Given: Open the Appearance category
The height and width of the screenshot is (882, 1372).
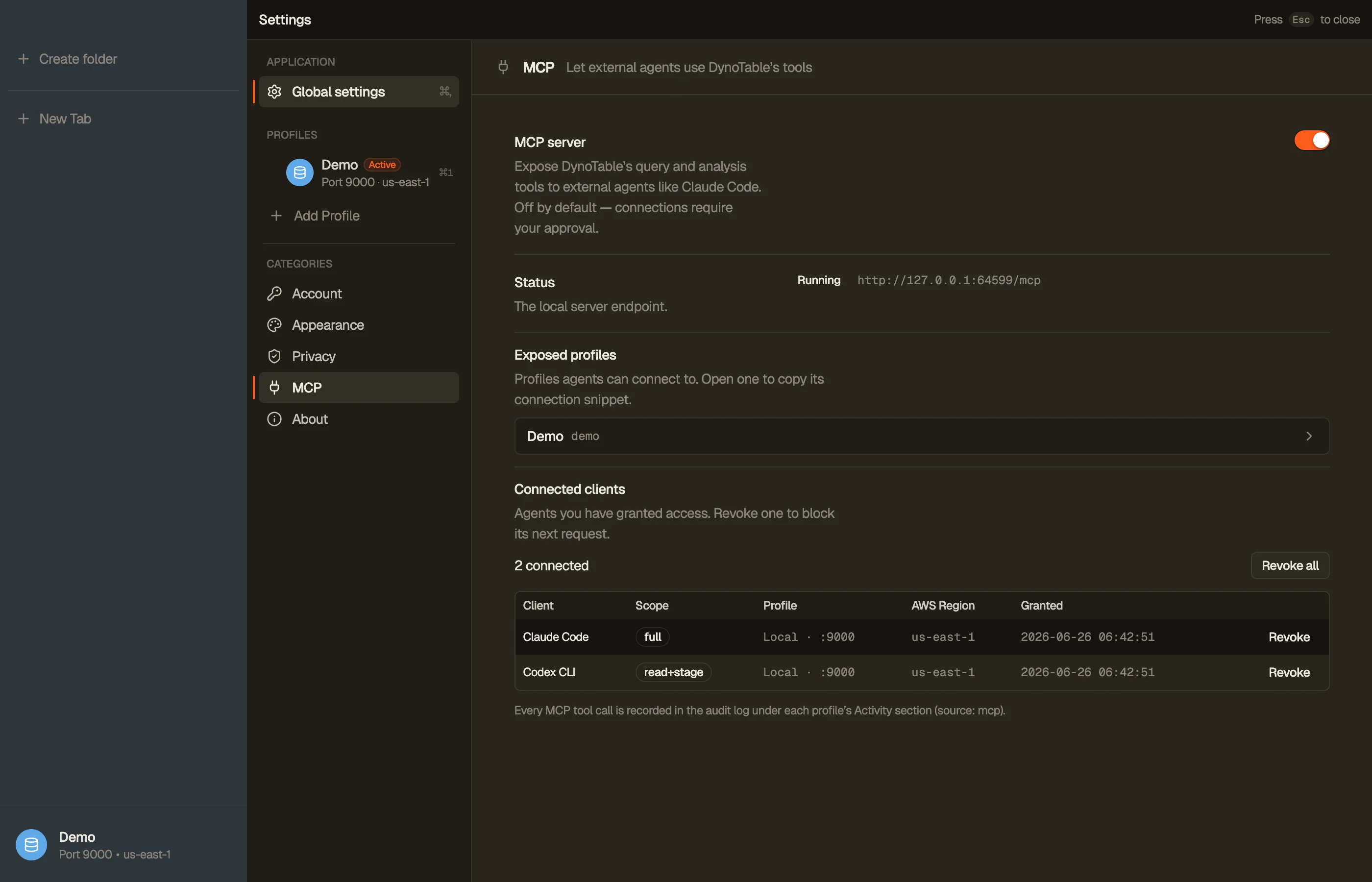Looking at the screenshot, I should coord(359,325).
